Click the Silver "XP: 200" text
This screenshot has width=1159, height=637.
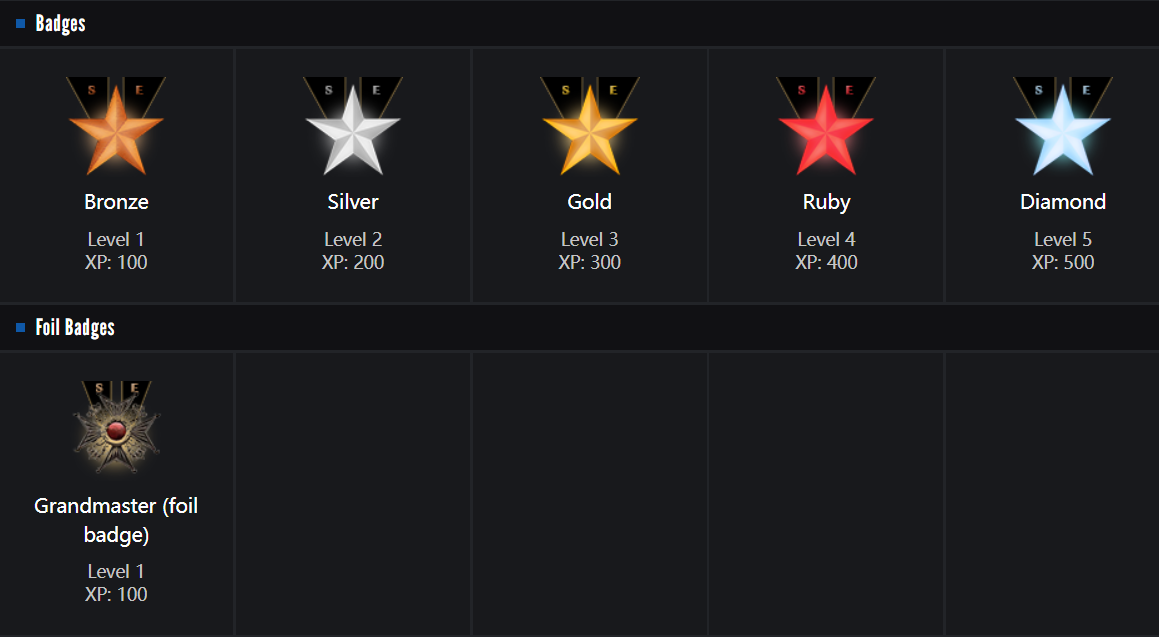pos(353,263)
